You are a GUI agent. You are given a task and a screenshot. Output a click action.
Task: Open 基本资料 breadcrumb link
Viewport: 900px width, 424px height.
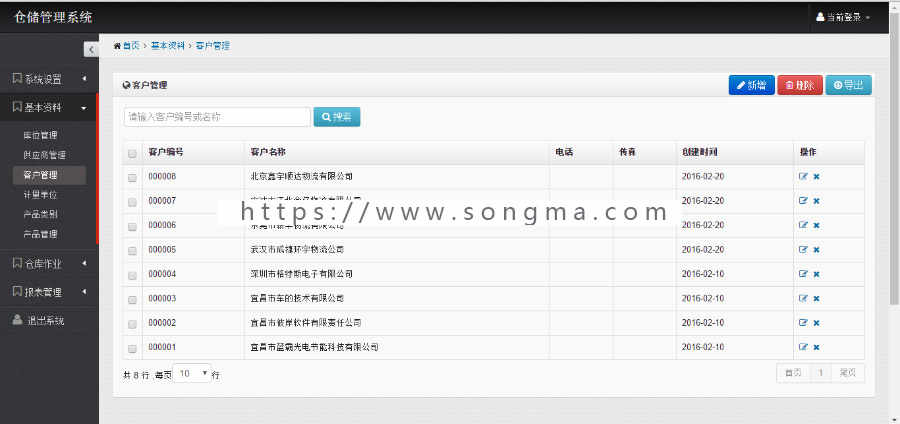pyautogui.click(x=168, y=46)
